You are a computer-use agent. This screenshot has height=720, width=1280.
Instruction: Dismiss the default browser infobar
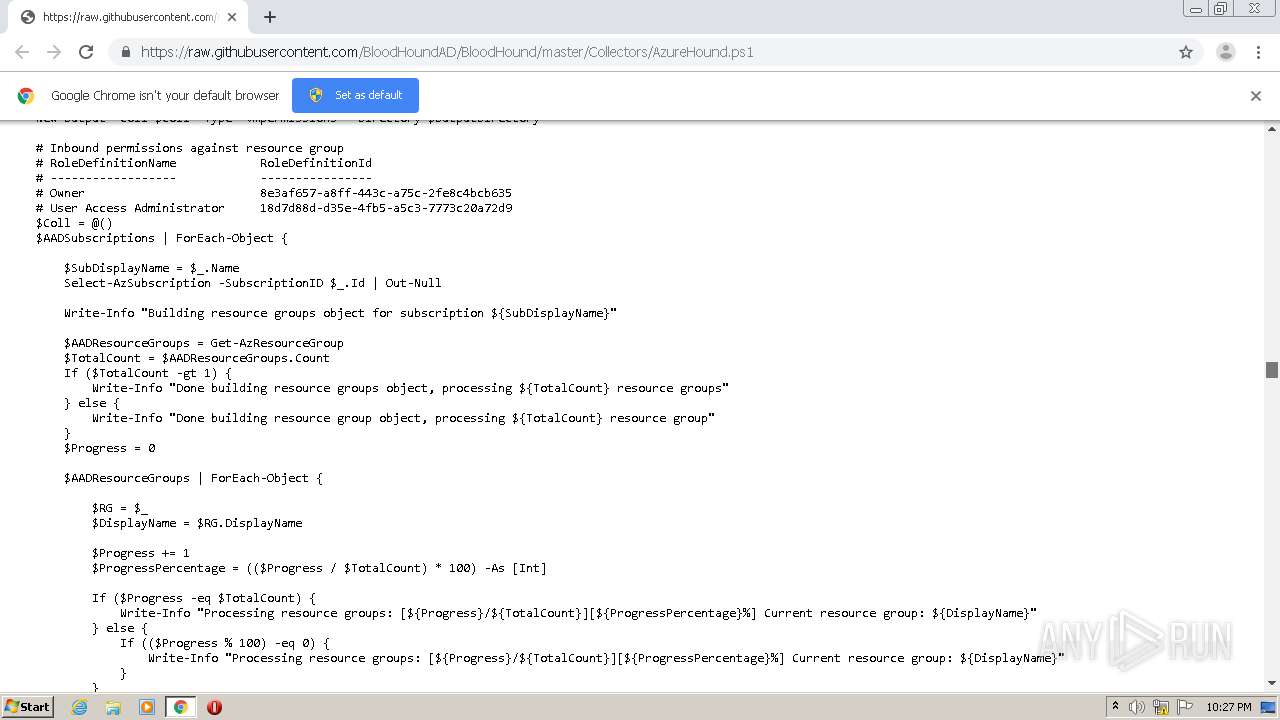(x=1256, y=96)
